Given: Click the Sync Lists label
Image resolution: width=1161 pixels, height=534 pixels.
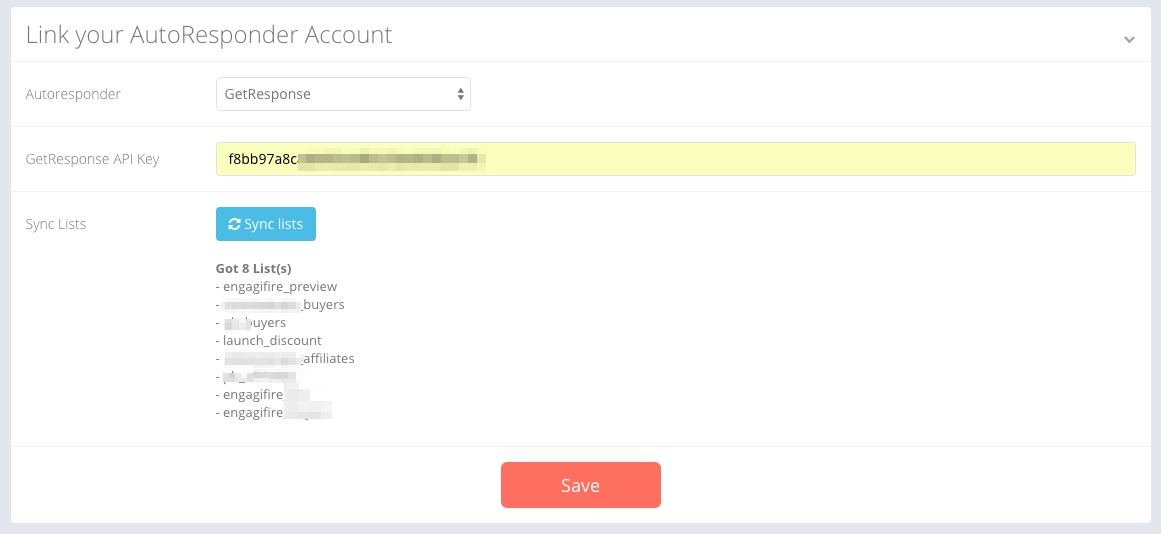Looking at the screenshot, I should tap(56, 224).
